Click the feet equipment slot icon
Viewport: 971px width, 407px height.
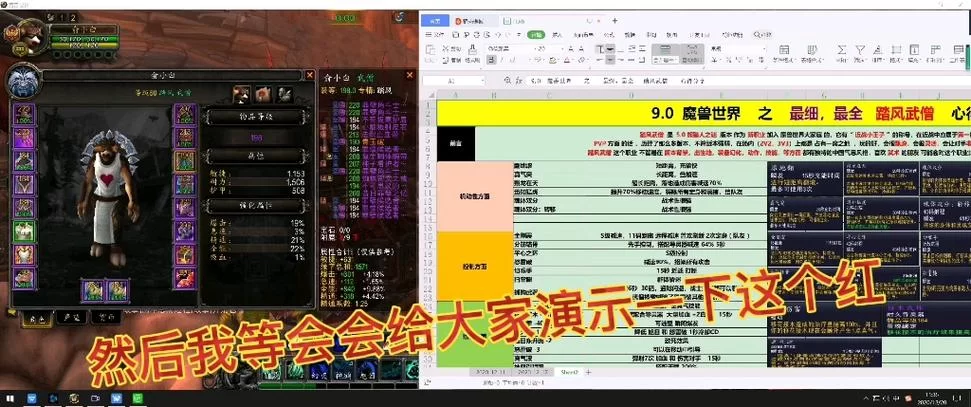pos(185,185)
